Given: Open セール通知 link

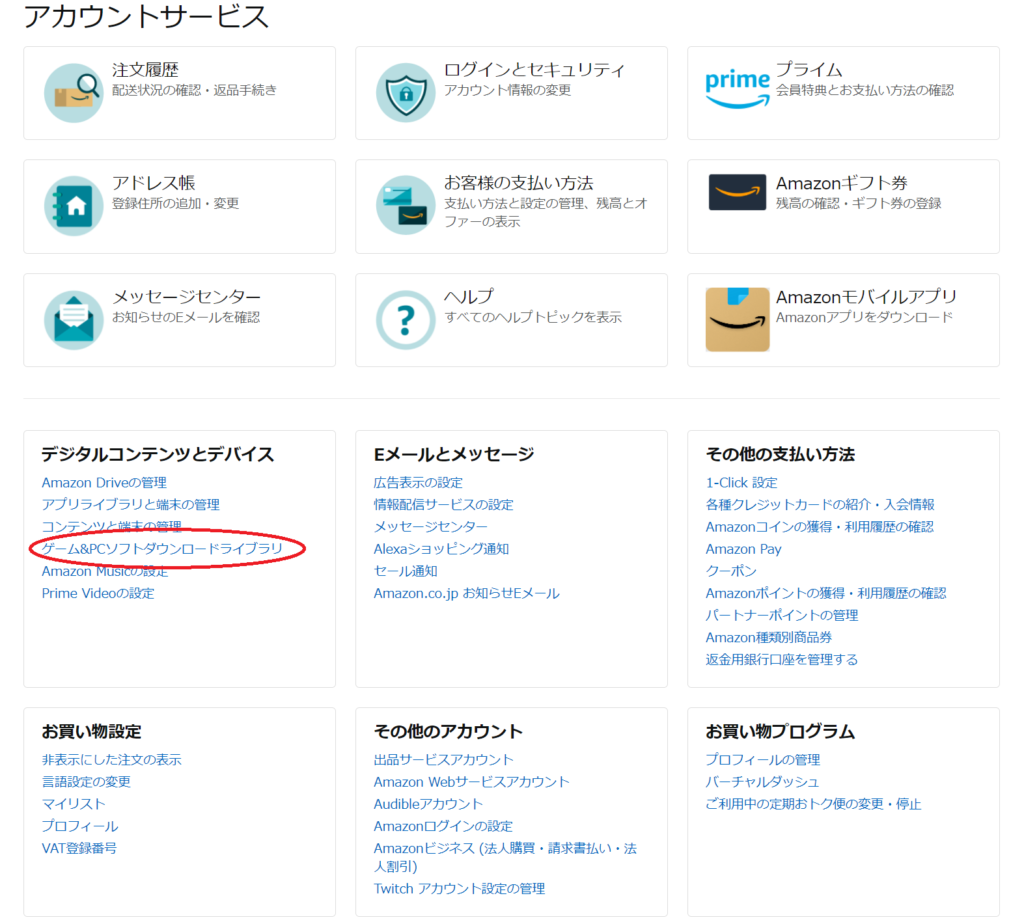Looking at the screenshot, I should 406,571.
